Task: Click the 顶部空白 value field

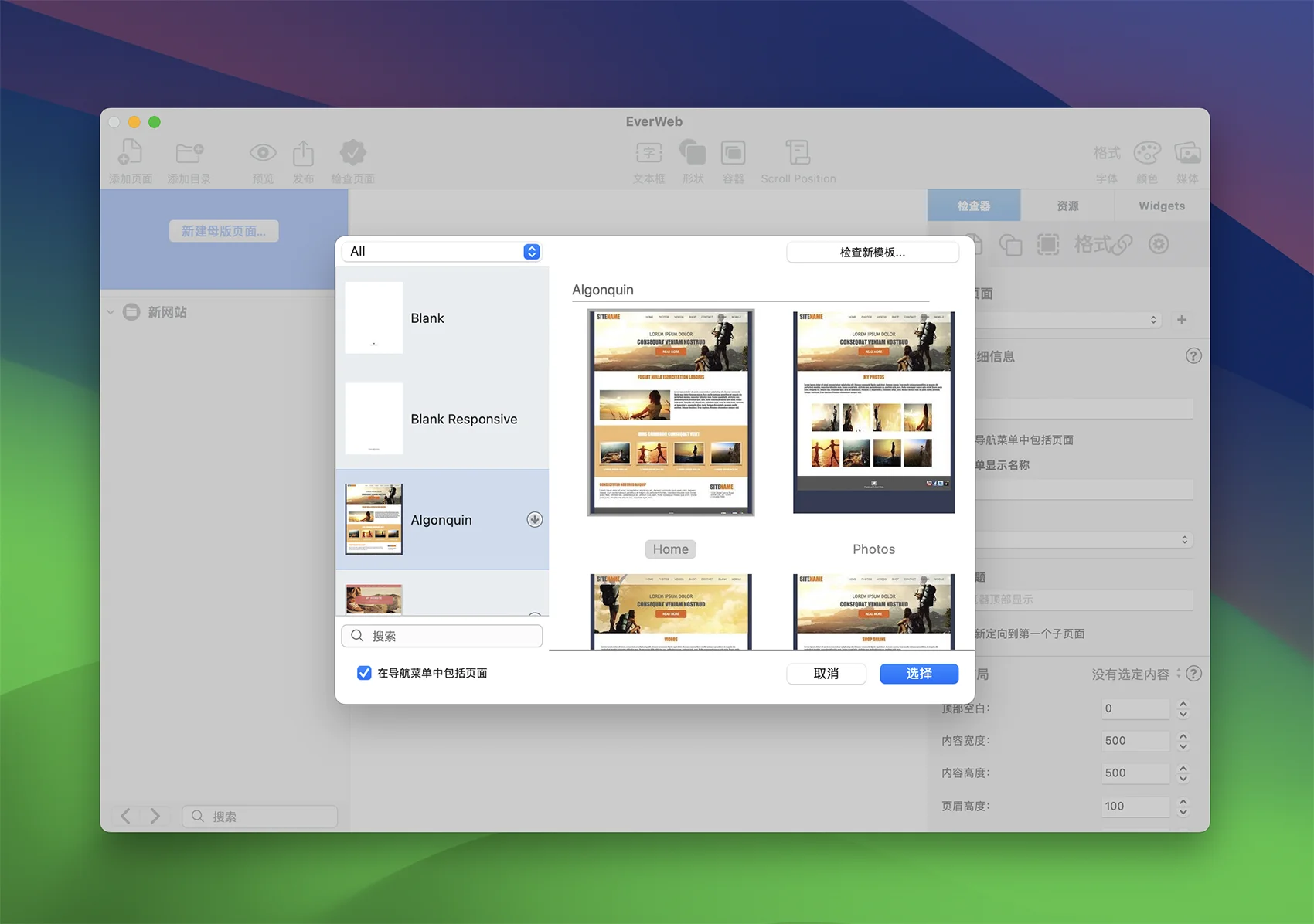Action: pyautogui.click(x=1135, y=708)
